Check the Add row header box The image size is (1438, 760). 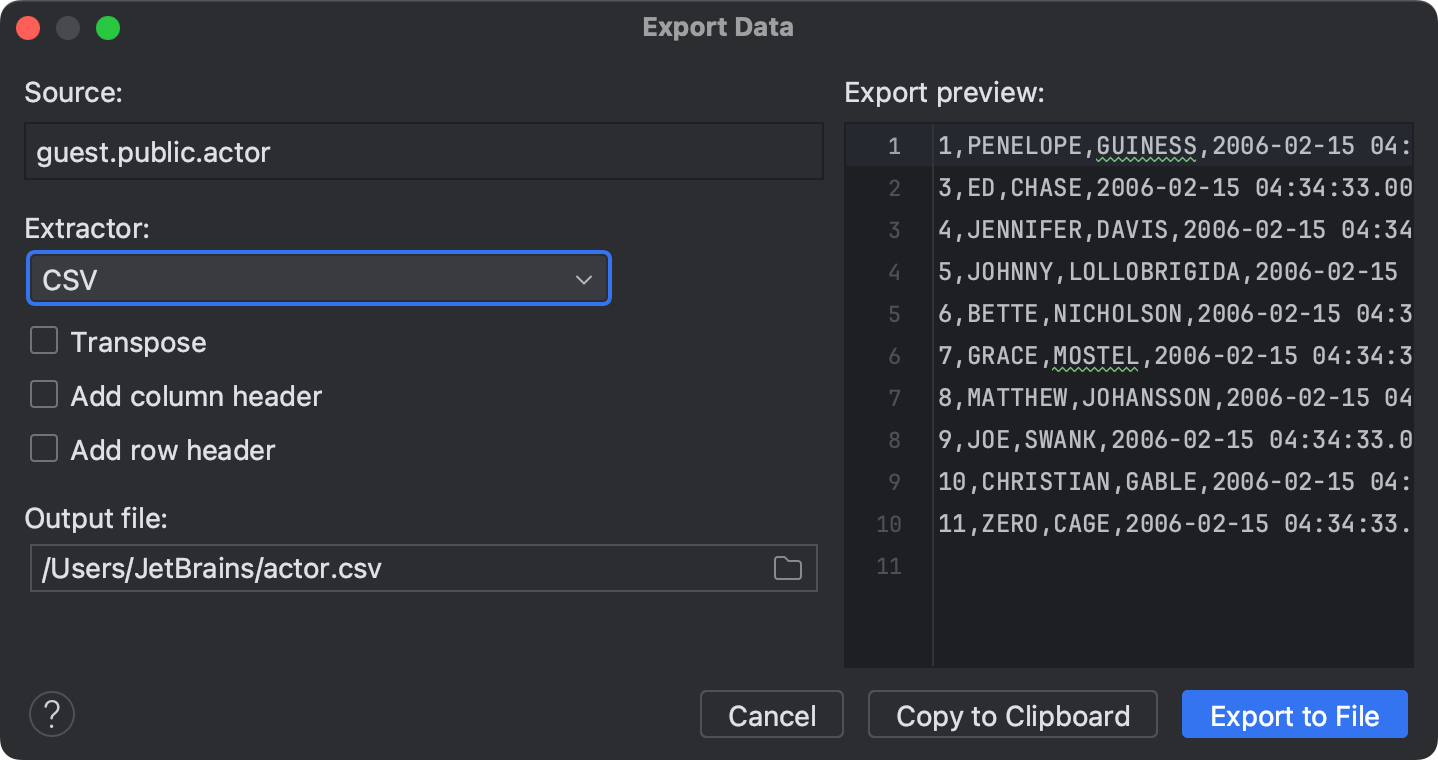pos(43,448)
